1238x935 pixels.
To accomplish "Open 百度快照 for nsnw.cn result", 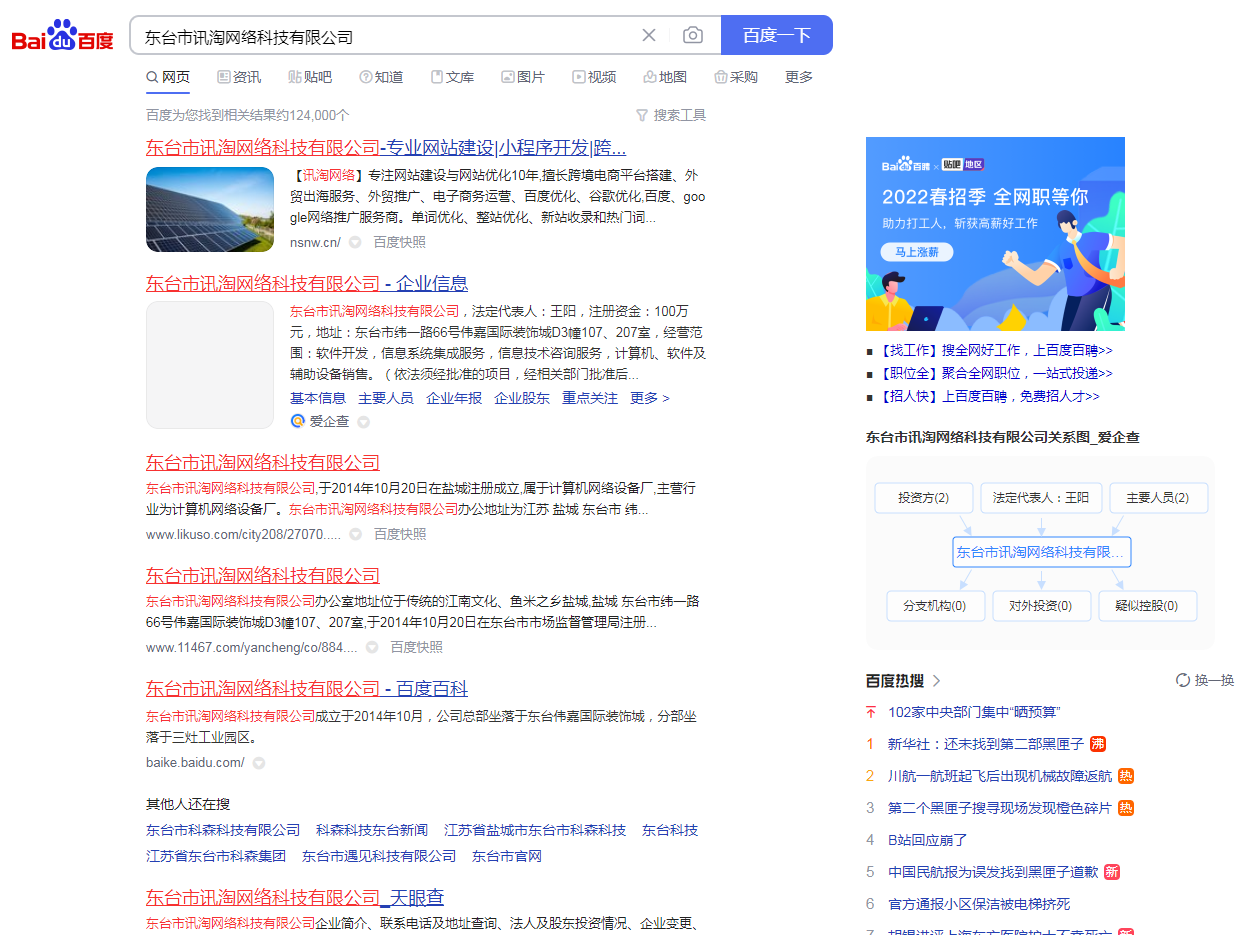I will pos(400,242).
